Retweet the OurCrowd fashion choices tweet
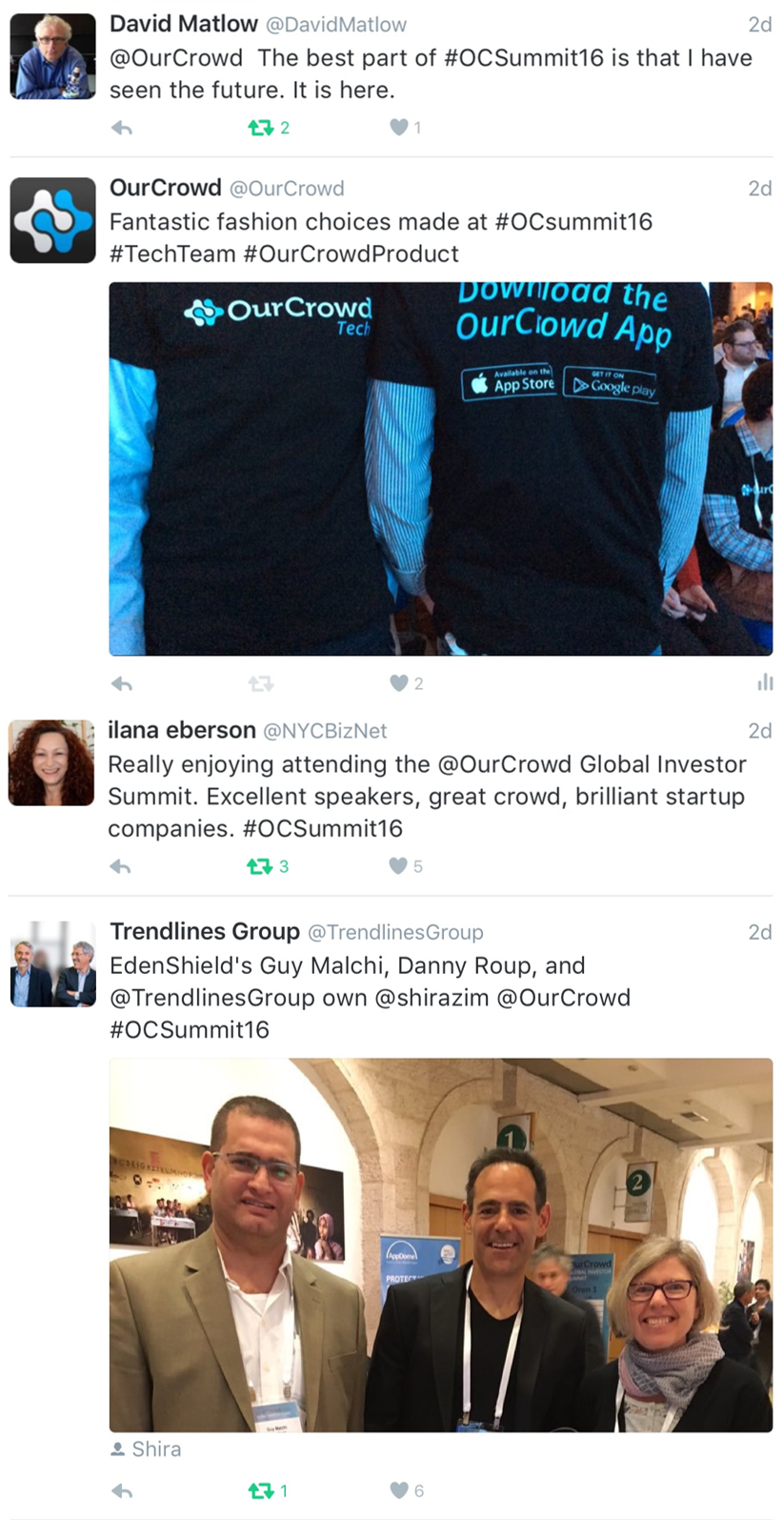The width and height of the screenshot is (784, 1520). tap(260, 683)
